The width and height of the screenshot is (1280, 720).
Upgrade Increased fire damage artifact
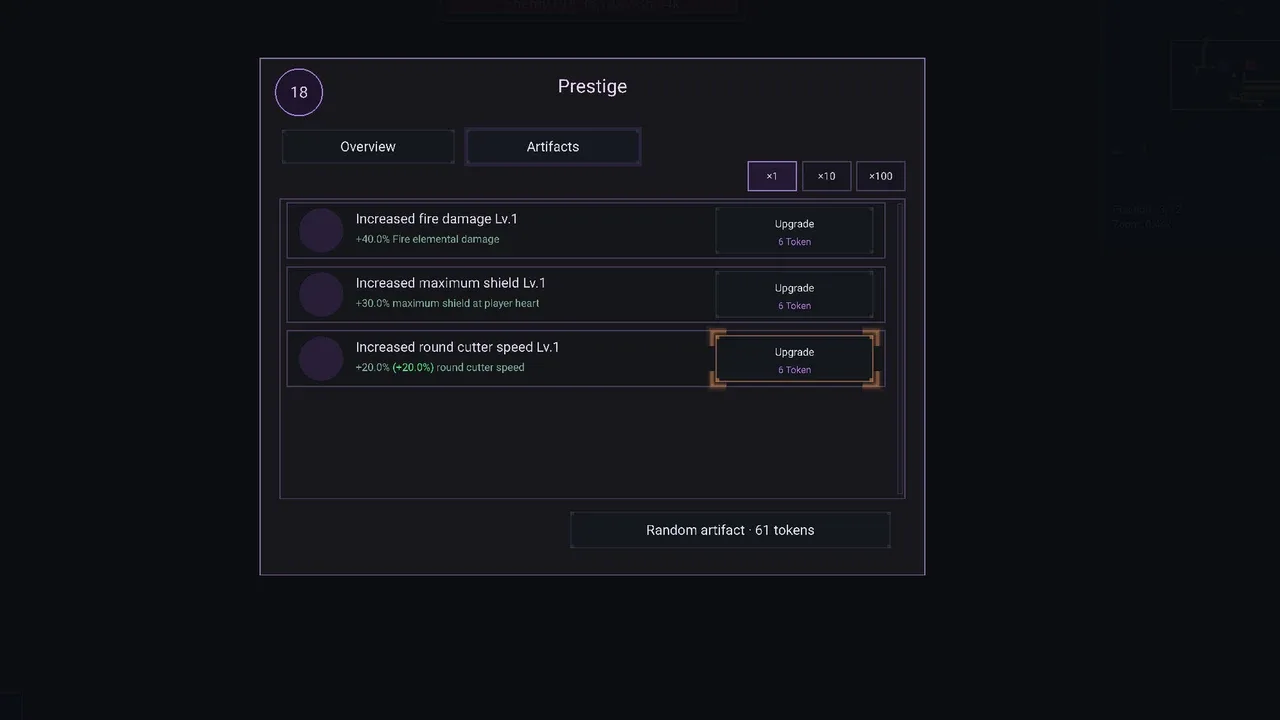[x=794, y=231]
